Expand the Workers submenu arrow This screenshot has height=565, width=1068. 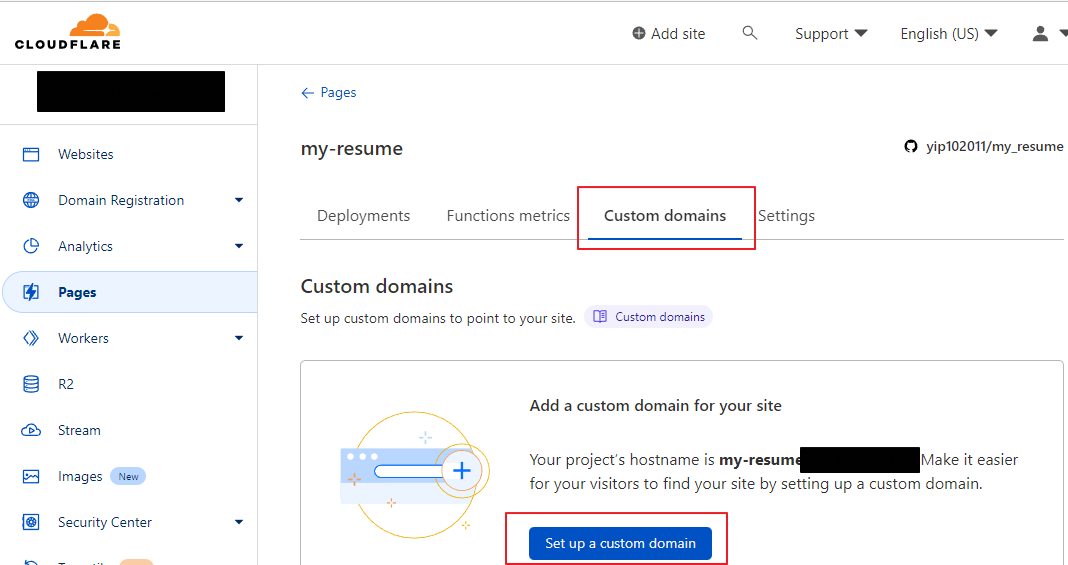click(x=239, y=338)
